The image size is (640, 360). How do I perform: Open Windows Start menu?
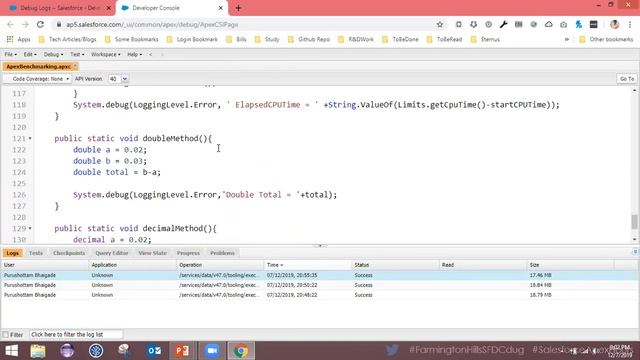(11, 351)
